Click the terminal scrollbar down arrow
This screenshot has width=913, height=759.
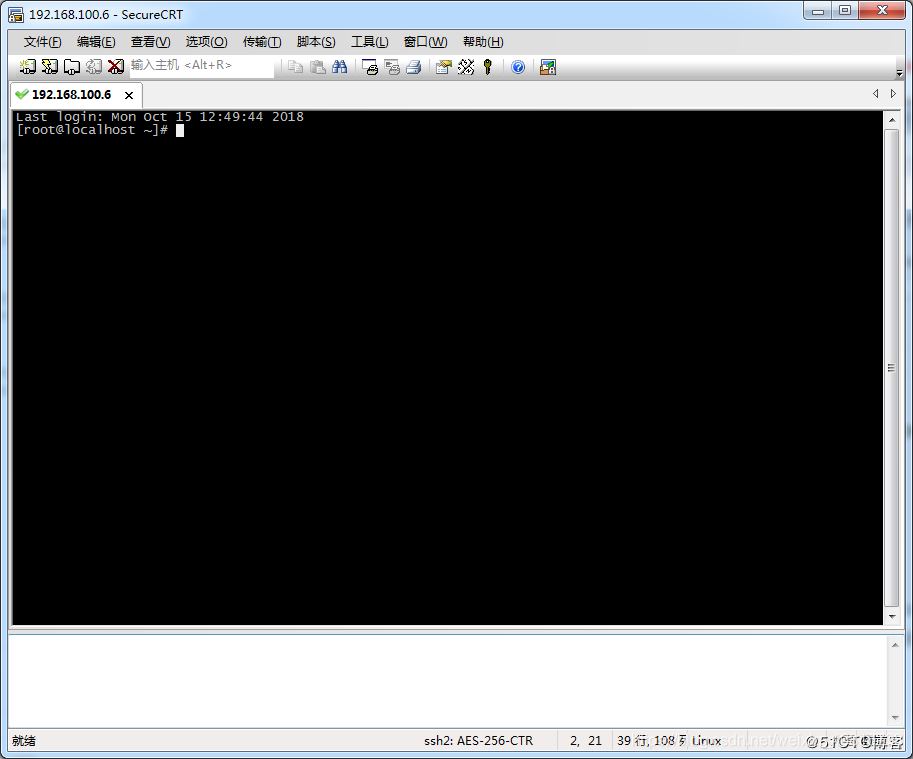[x=891, y=616]
